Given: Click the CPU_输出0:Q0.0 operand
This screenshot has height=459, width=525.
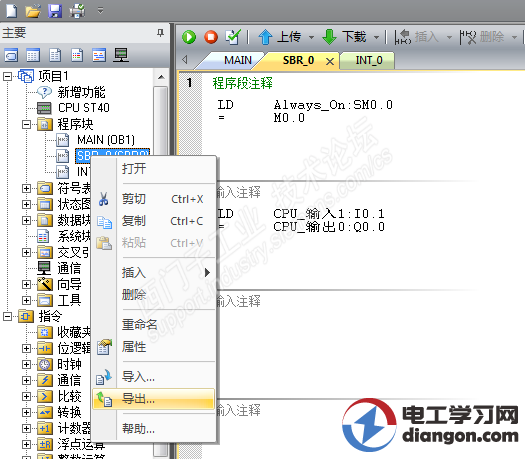Looking at the screenshot, I should pyautogui.click(x=329, y=227).
